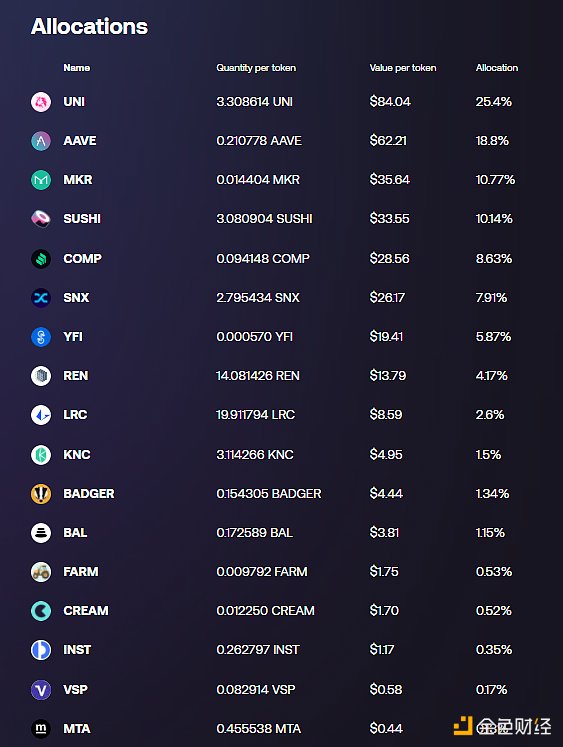
Task: Click the AAVE token icon
Action: tap(41, 141)
